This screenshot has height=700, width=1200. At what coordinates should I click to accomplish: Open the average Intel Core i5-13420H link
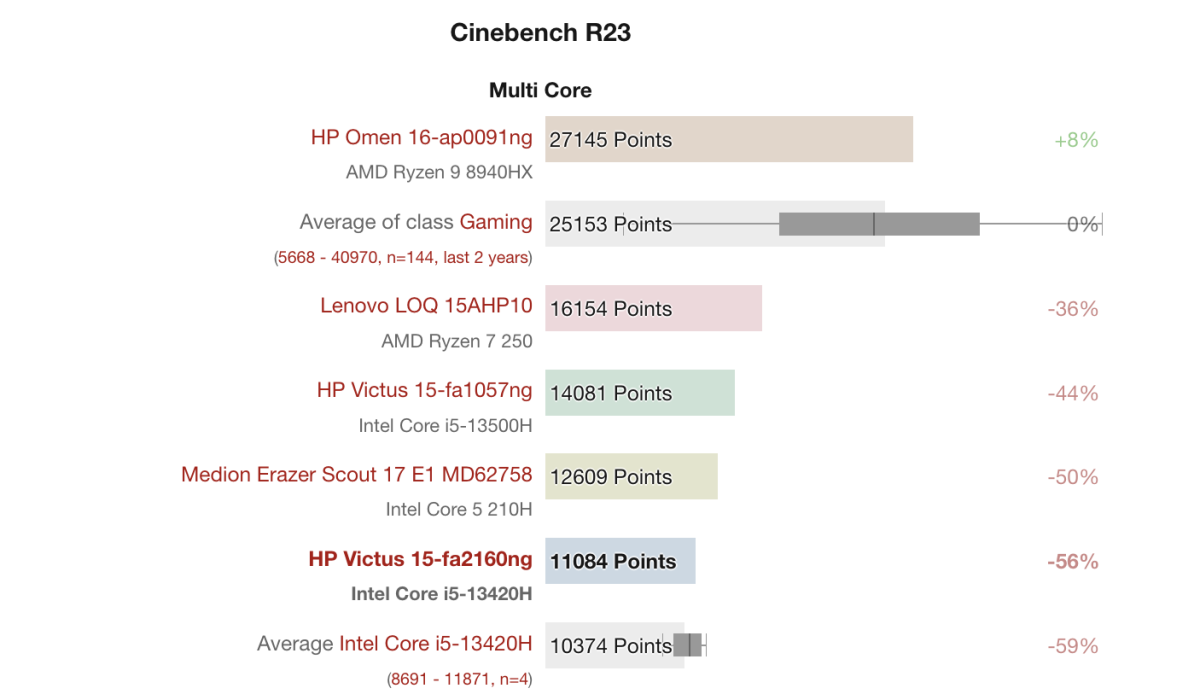coord(435,644)
